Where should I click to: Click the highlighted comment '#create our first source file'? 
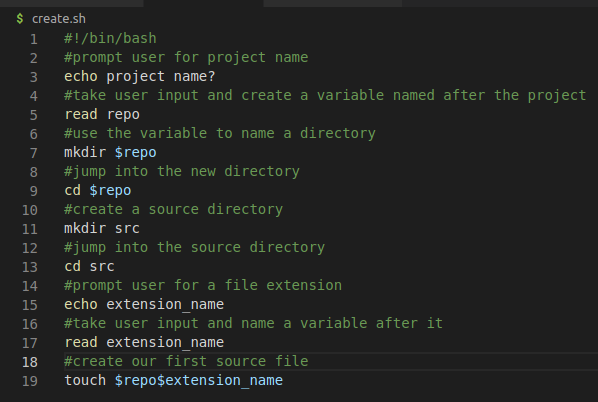click(186, 361)
